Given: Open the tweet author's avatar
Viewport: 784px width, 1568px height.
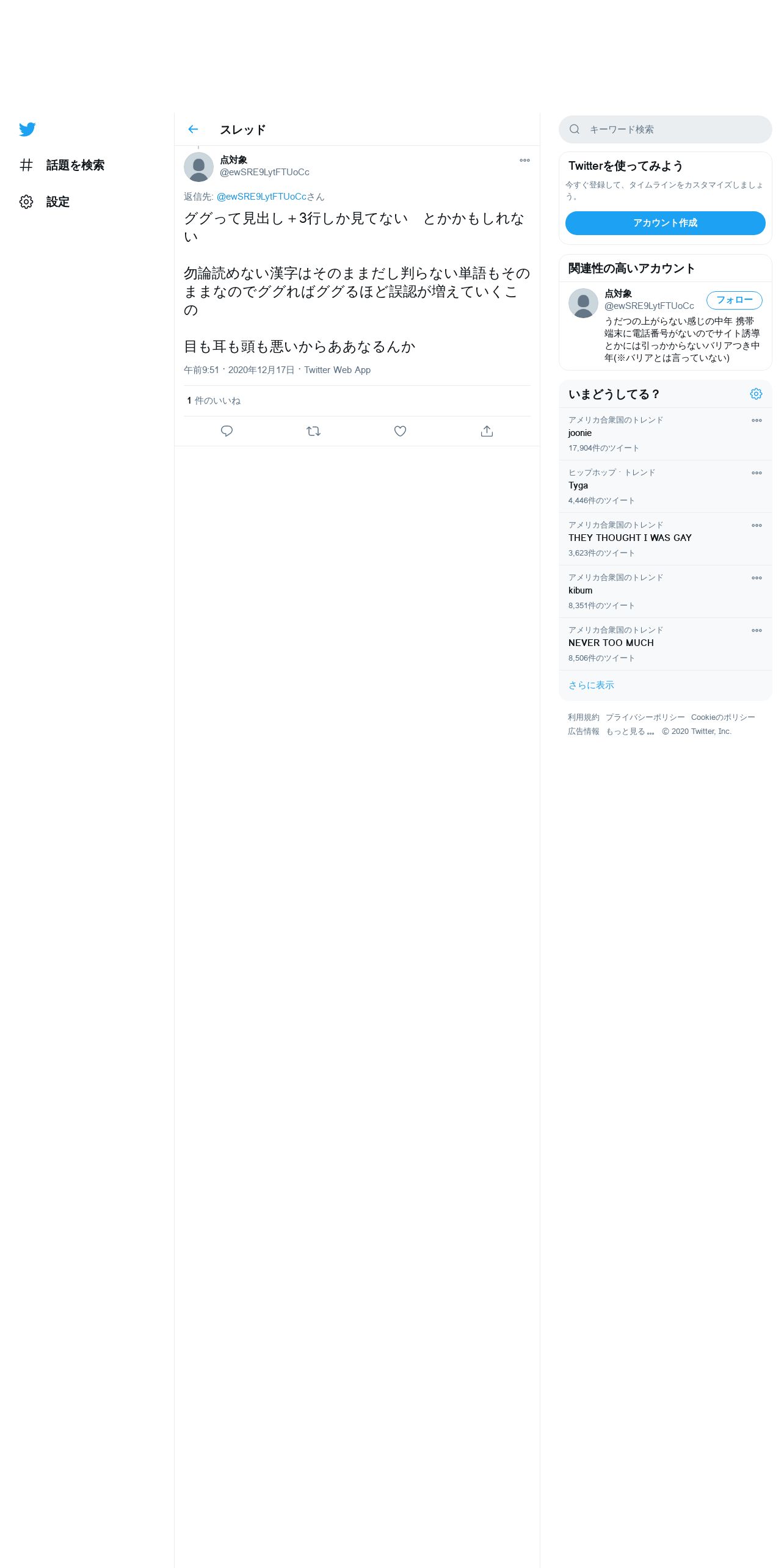Looking at the screenshot, I should pos(198,167).
